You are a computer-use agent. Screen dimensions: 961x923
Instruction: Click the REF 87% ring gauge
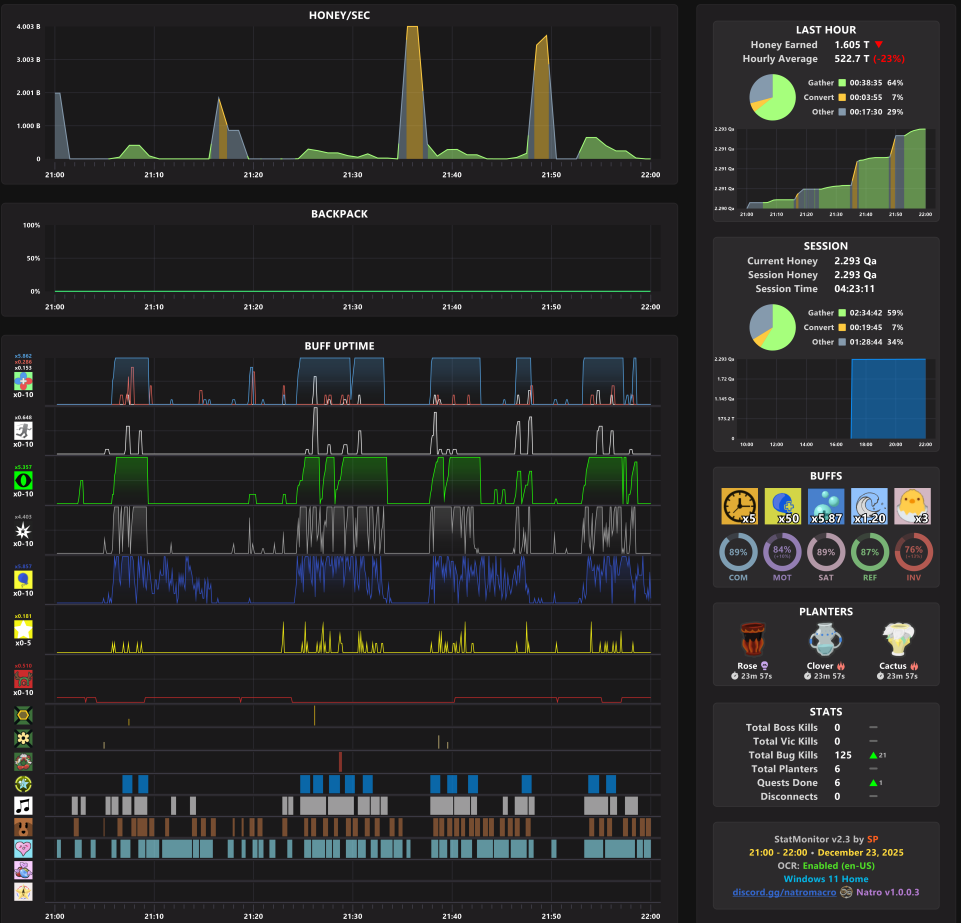[x=870, y=552]
